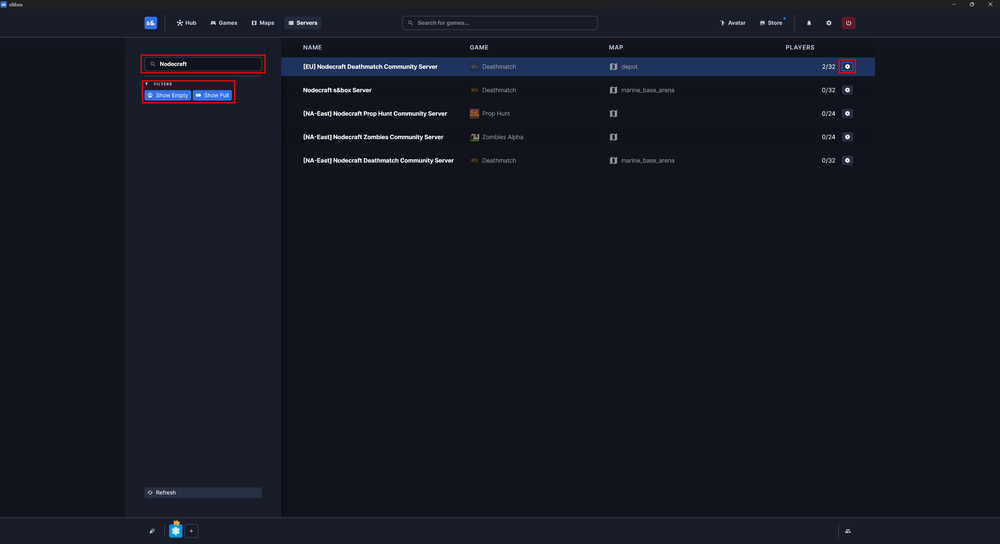Select Nodecraft s&box Server row

(x=578, y=90)
